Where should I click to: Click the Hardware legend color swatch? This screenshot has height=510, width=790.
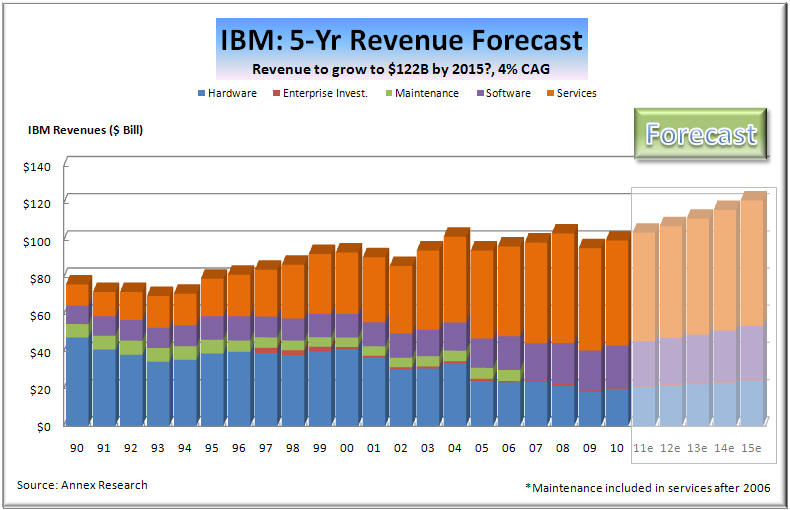click(x=203, y=93)
